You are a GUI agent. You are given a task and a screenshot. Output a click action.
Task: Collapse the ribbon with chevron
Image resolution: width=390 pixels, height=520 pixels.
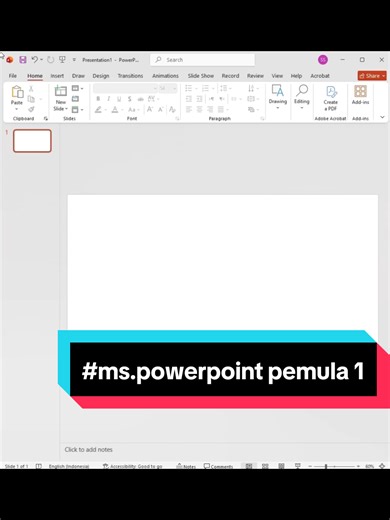coord(382,117)
